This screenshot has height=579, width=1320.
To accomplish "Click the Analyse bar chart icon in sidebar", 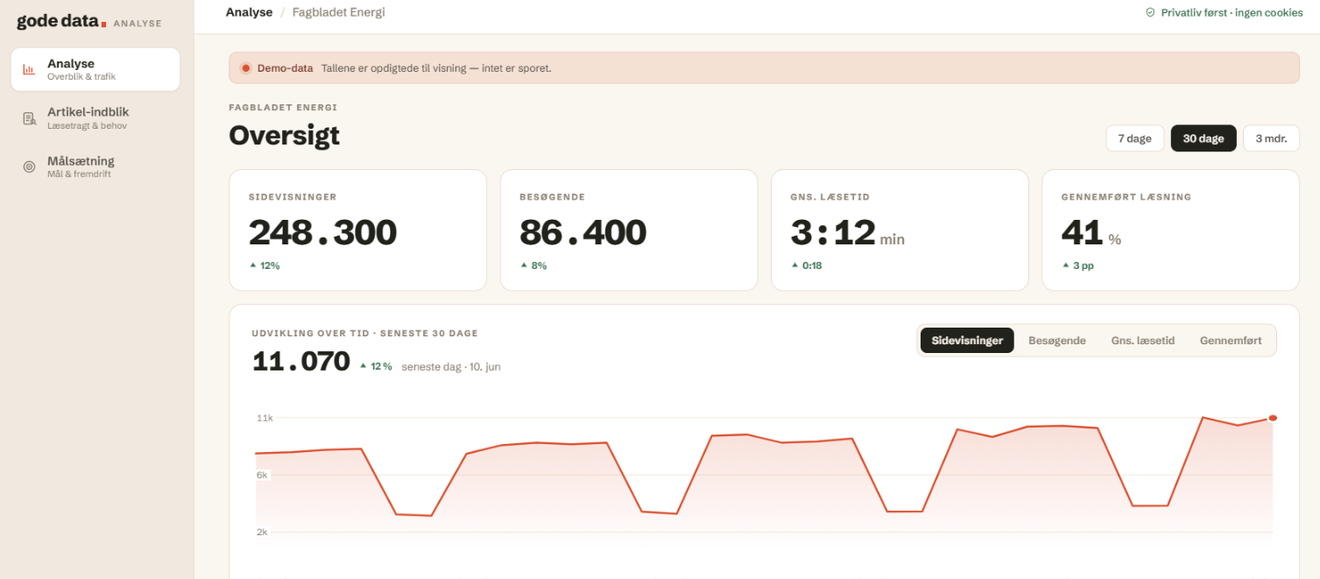I will pos(29,70).
